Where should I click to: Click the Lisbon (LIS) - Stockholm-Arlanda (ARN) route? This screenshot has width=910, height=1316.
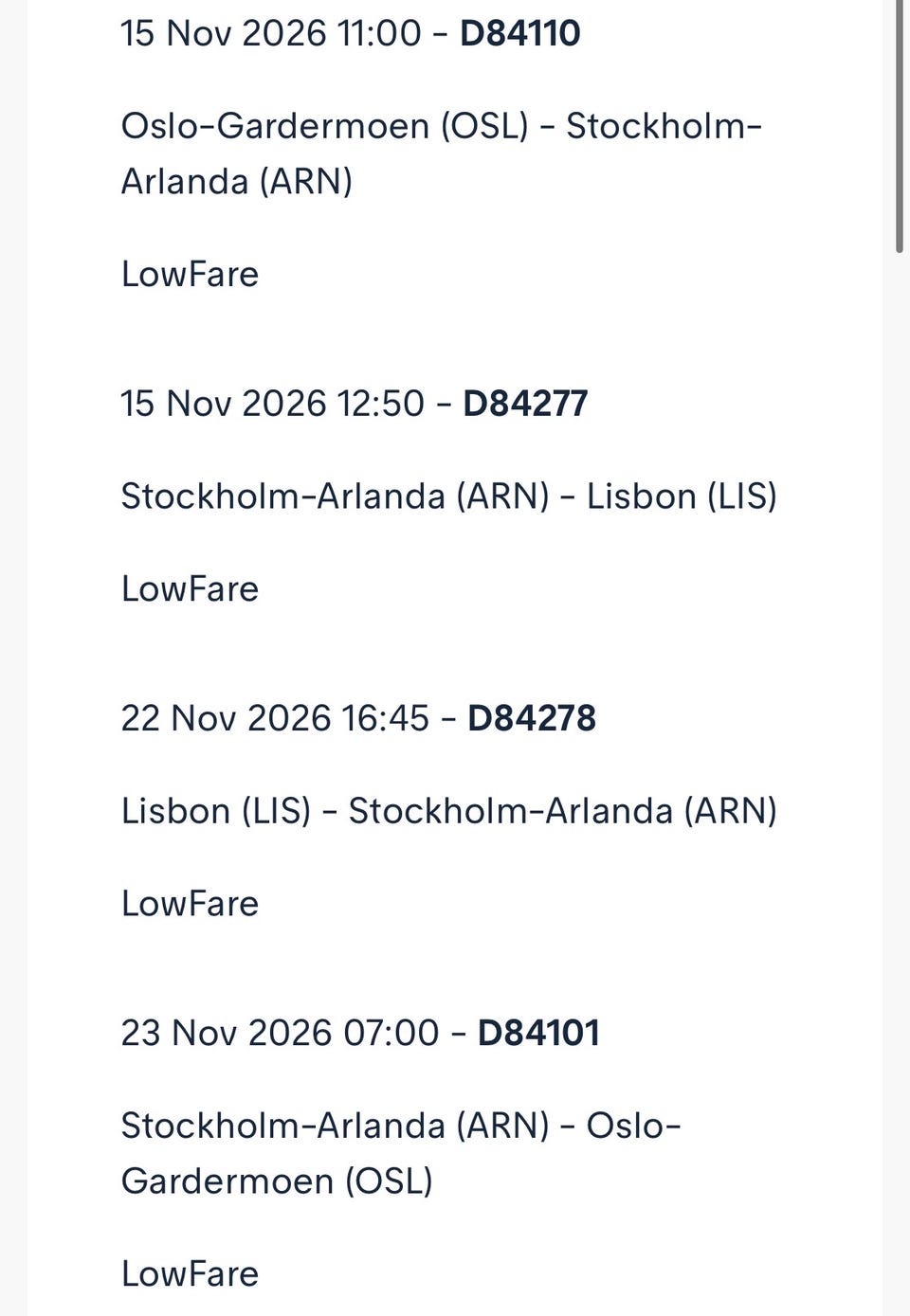[x=448, y=811]
